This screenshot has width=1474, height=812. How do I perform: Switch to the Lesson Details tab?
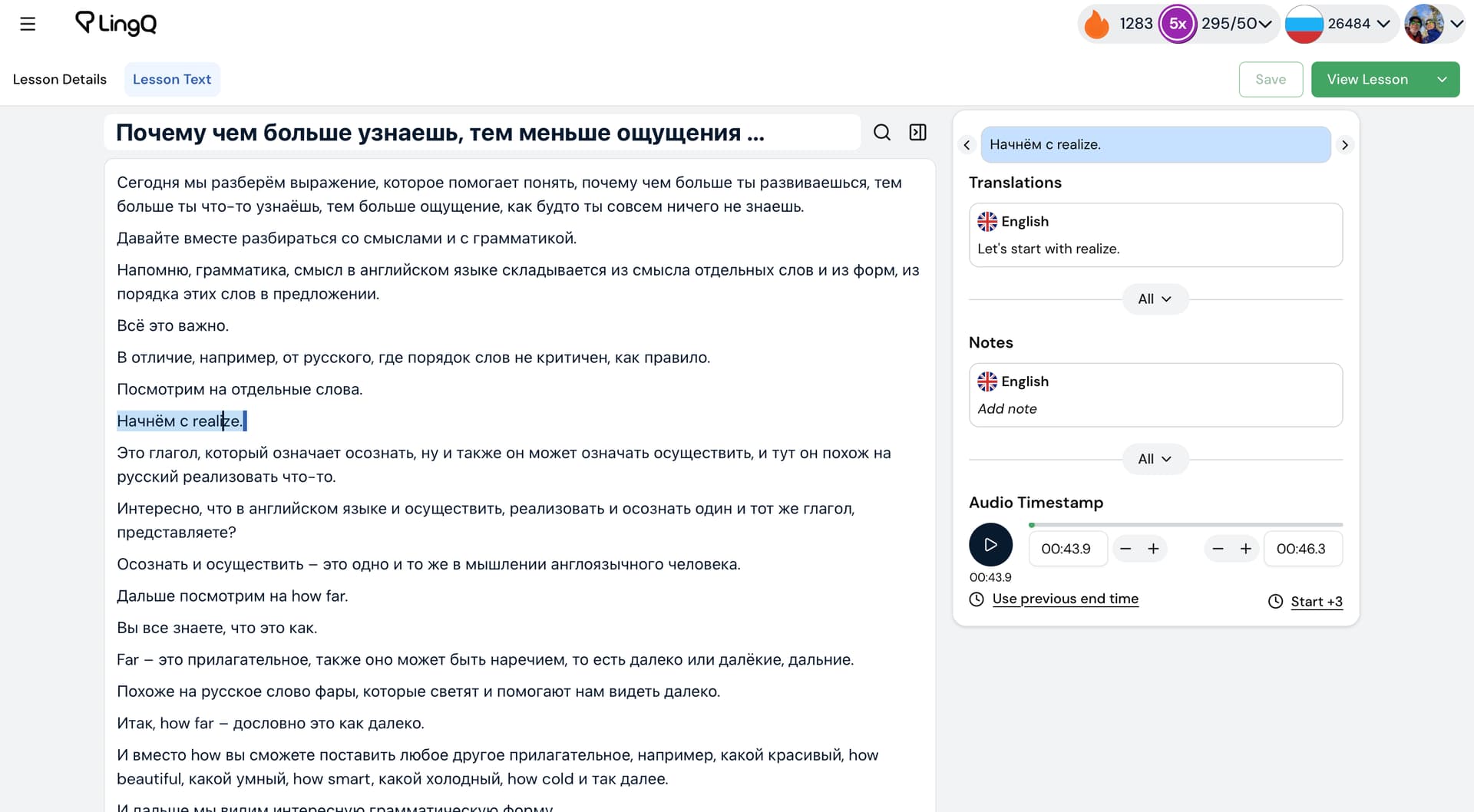pyautogui.click(x=60, y=80)
